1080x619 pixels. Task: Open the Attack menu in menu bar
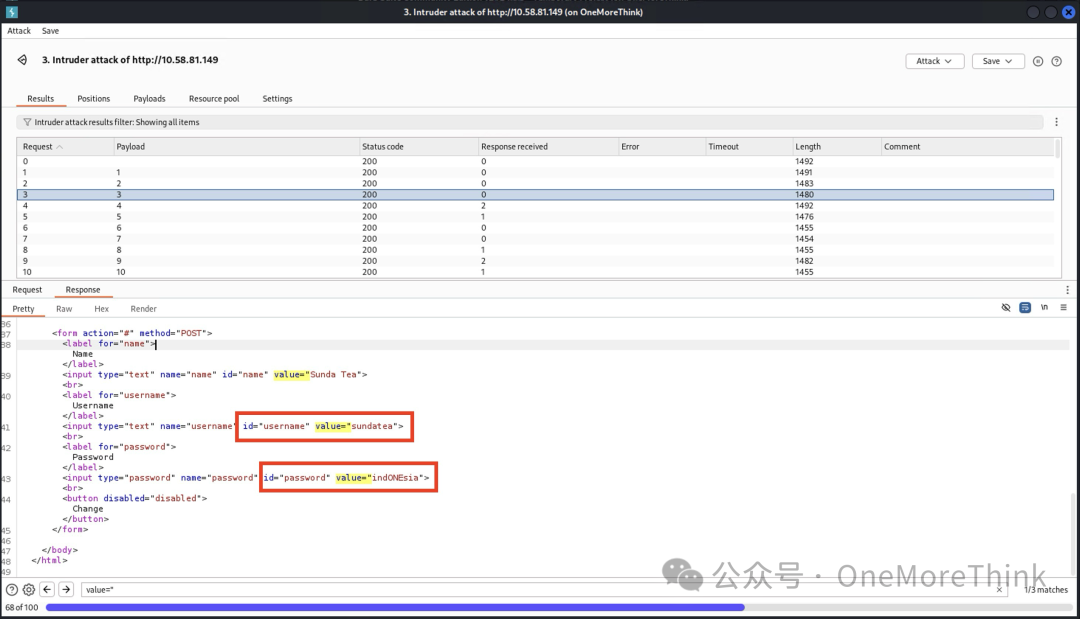[19, 31]
